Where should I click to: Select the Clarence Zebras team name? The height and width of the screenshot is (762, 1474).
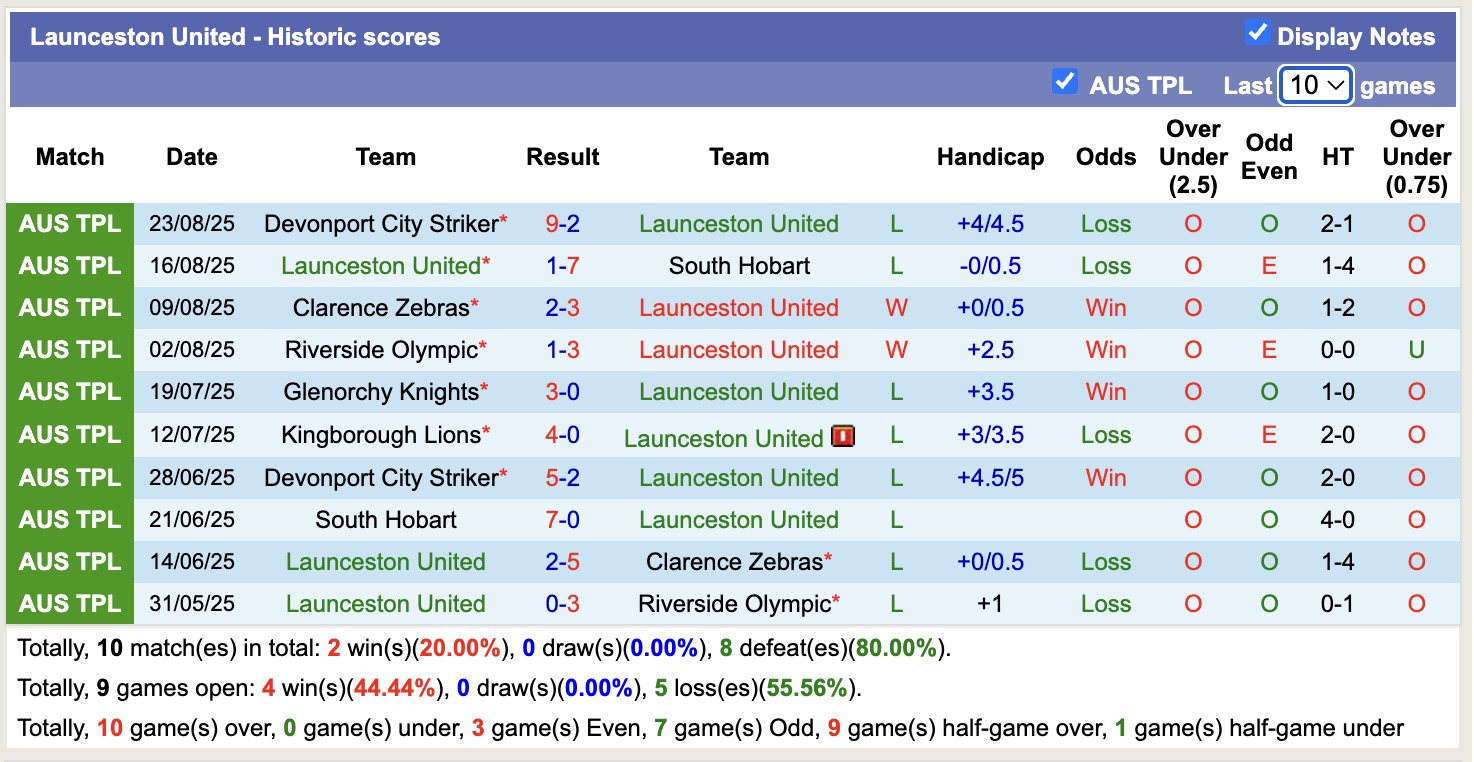380,307
